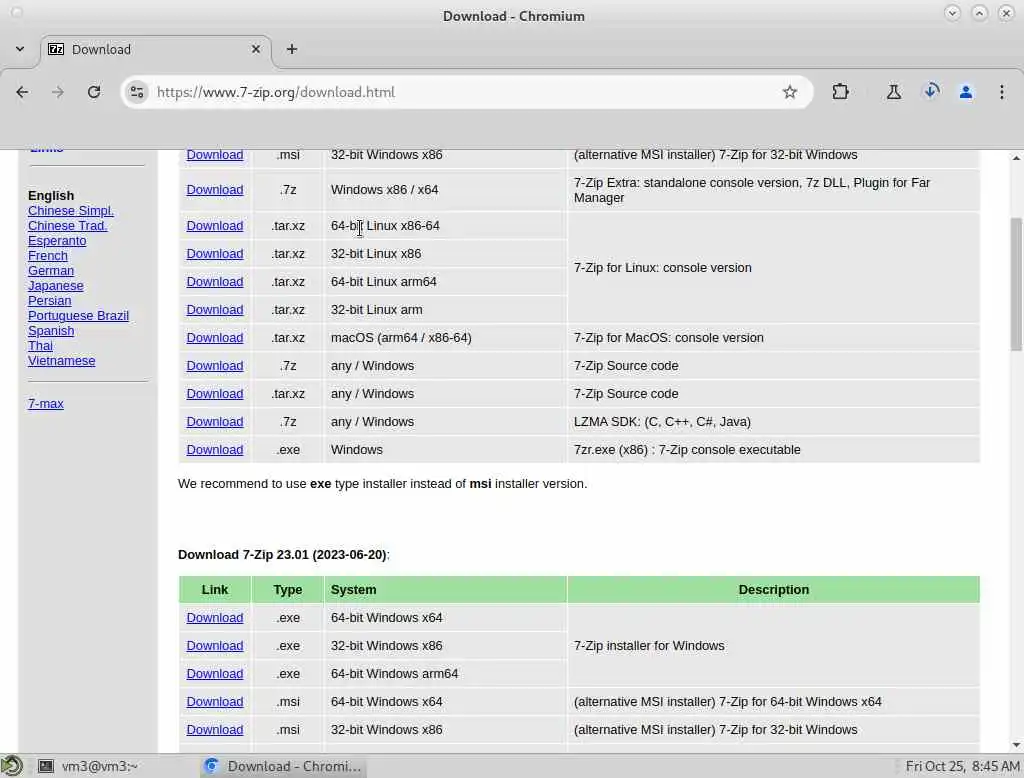Click the 'Download 7-Zip 23.01 (2023-06-20)' heading

point(283,555)
